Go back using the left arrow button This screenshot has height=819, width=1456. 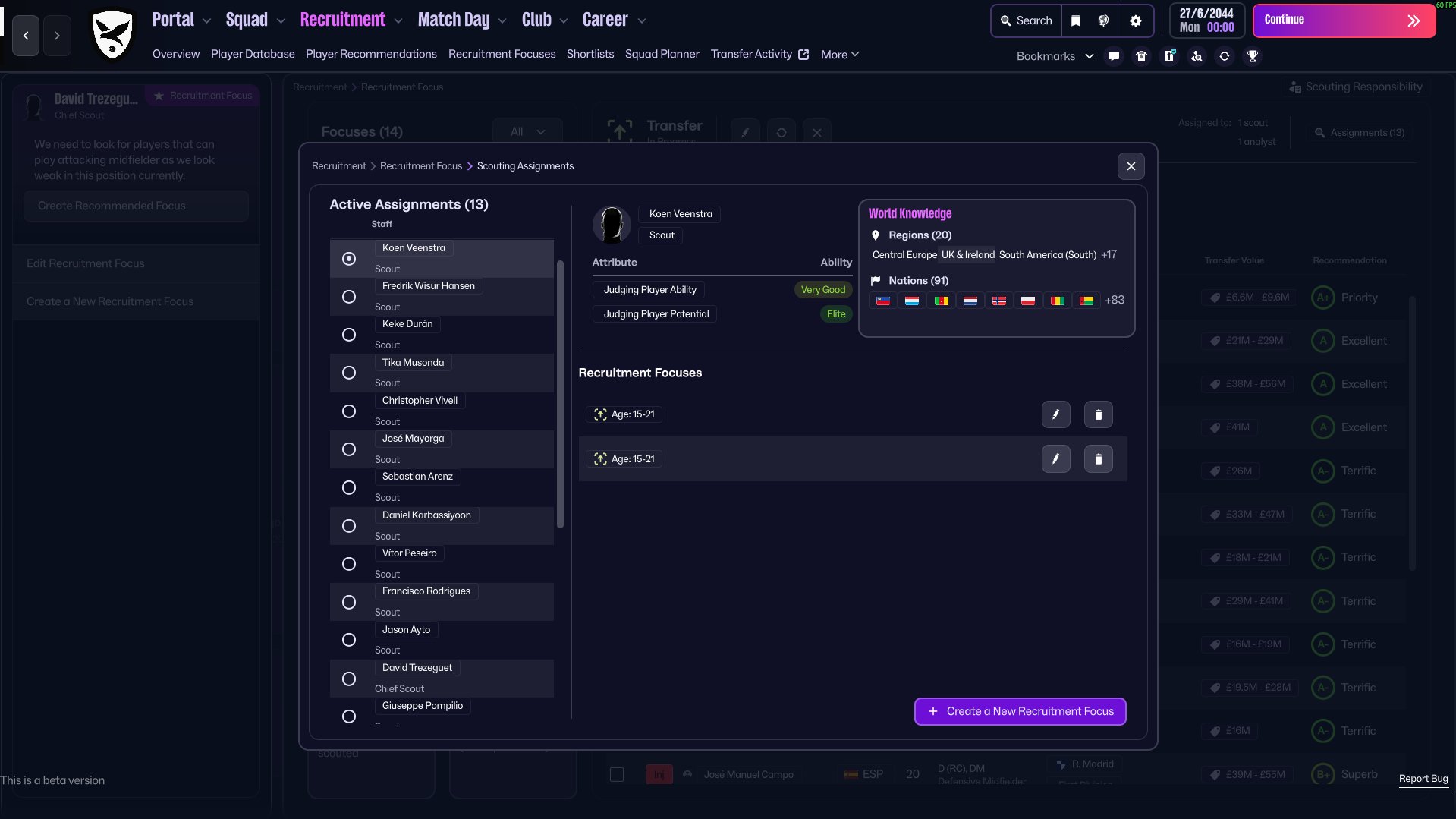[26, 36]
